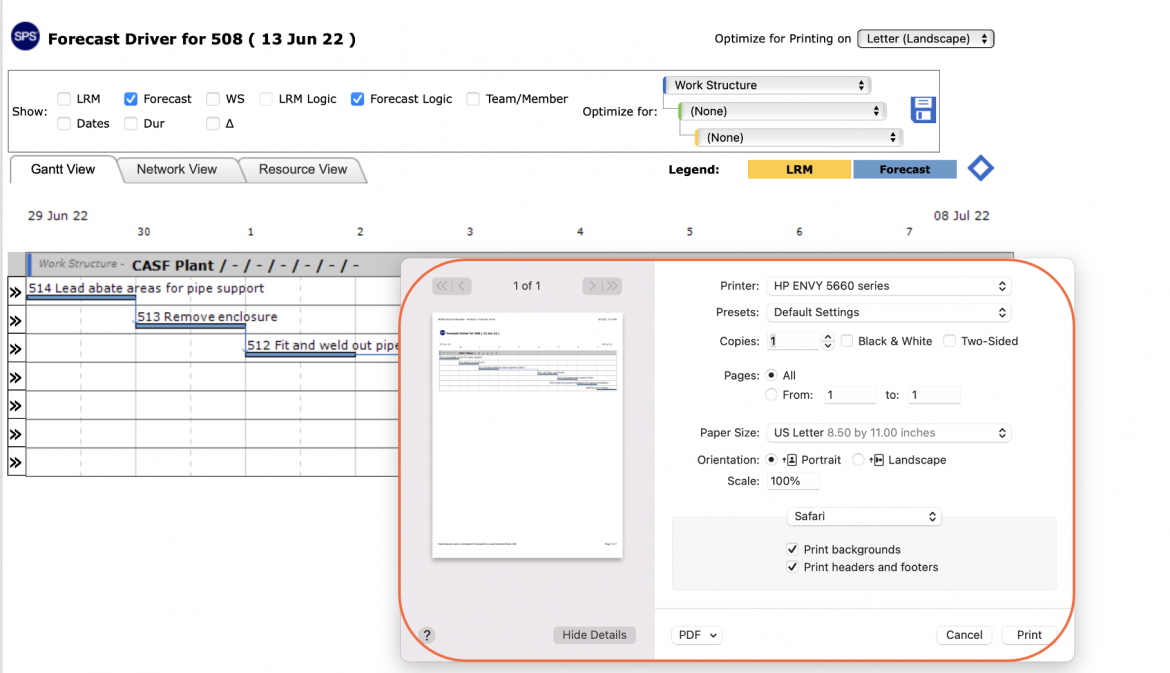The image size is (1170, 673).
Task: Click the Copies input field
Action: (793, 341)
